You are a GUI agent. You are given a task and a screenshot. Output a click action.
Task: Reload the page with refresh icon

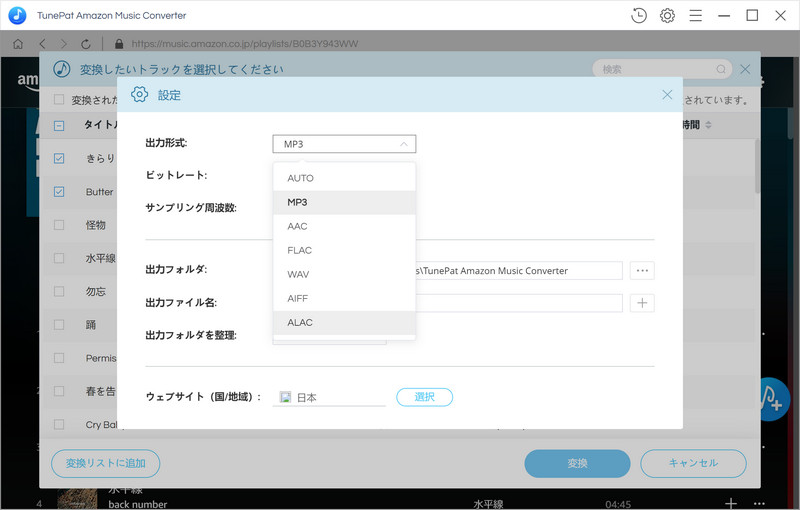(x=86, y=44)
